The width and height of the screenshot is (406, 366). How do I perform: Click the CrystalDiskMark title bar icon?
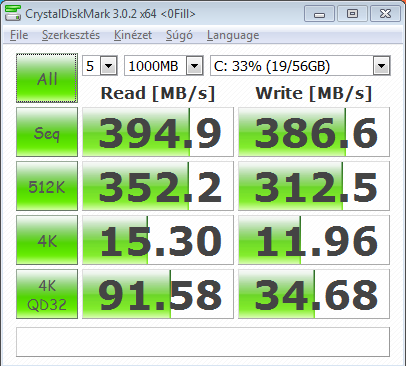[x=13, y=13]
